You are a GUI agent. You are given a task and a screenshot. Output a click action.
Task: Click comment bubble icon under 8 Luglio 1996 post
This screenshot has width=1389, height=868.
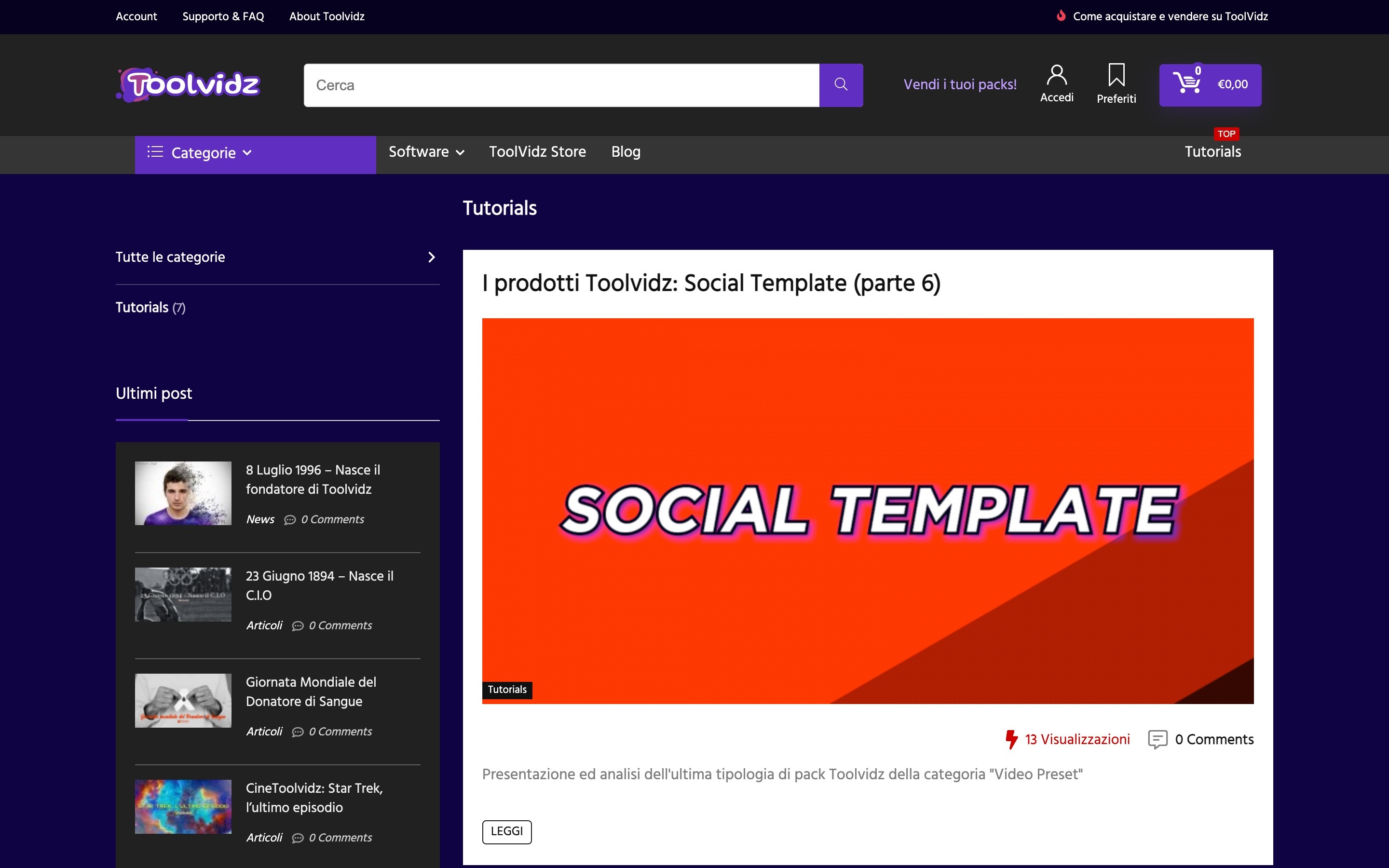[290, 519]
